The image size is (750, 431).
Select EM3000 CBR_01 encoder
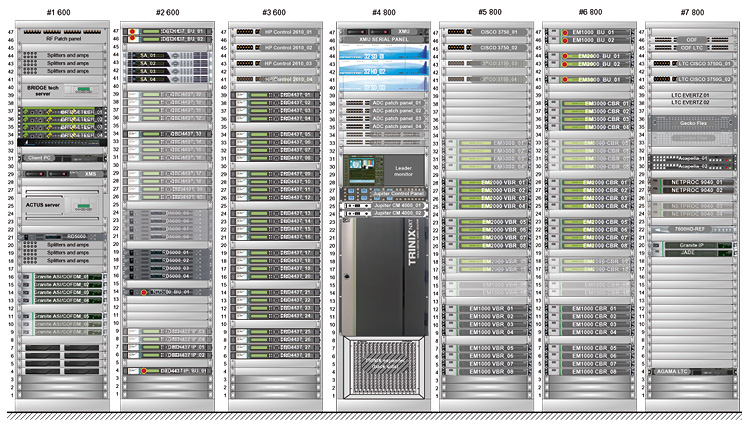click(590, 103)
